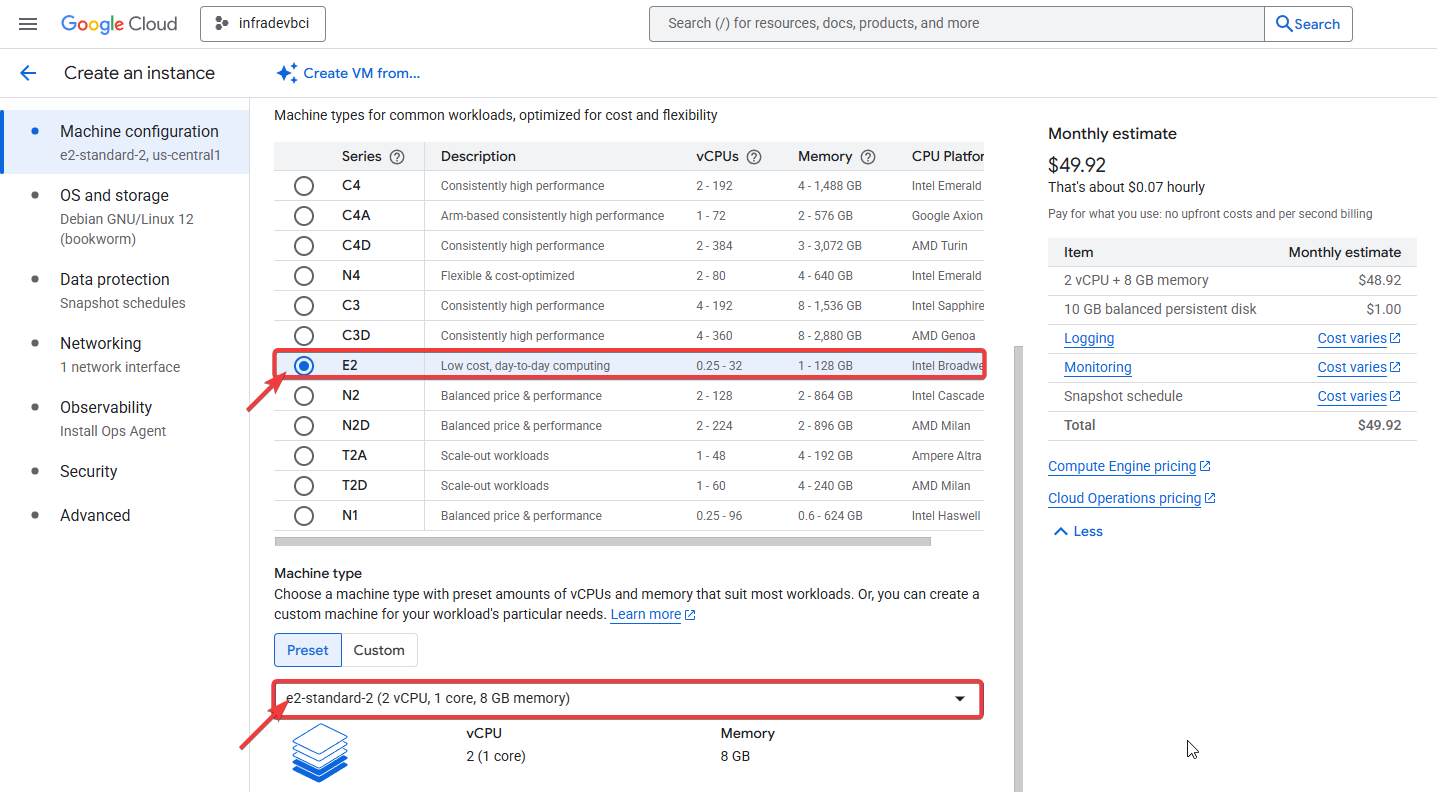Image resolution: width=1437 pixels, height=792 pixels.
Task: Click external icon beside Compute Engine pricing
Action: click(1205, 467)
